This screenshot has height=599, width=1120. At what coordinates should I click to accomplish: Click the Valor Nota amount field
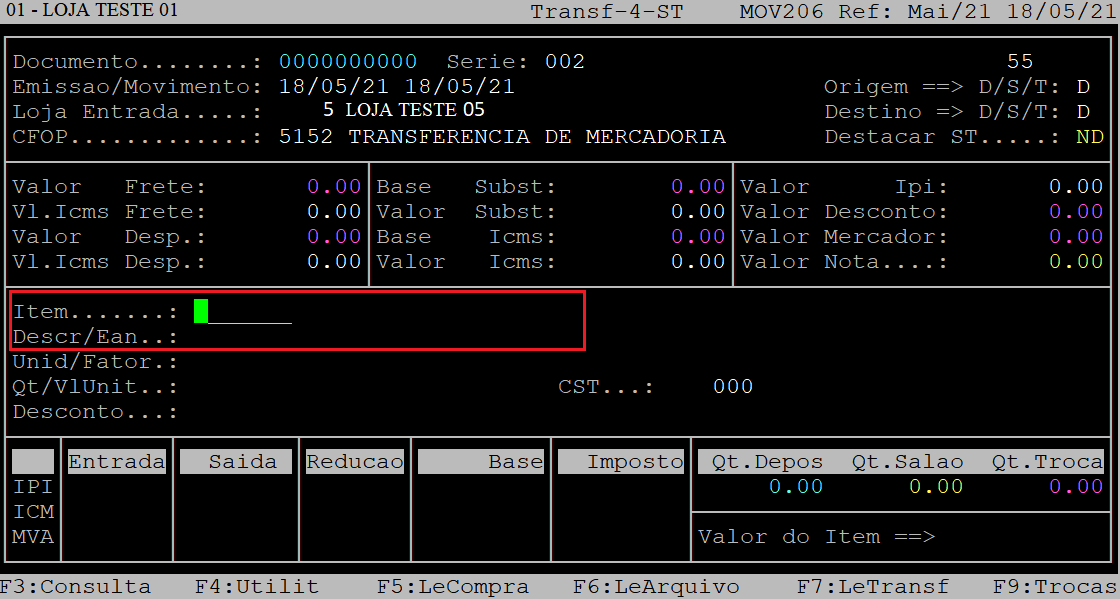(x=1075, y=262)
